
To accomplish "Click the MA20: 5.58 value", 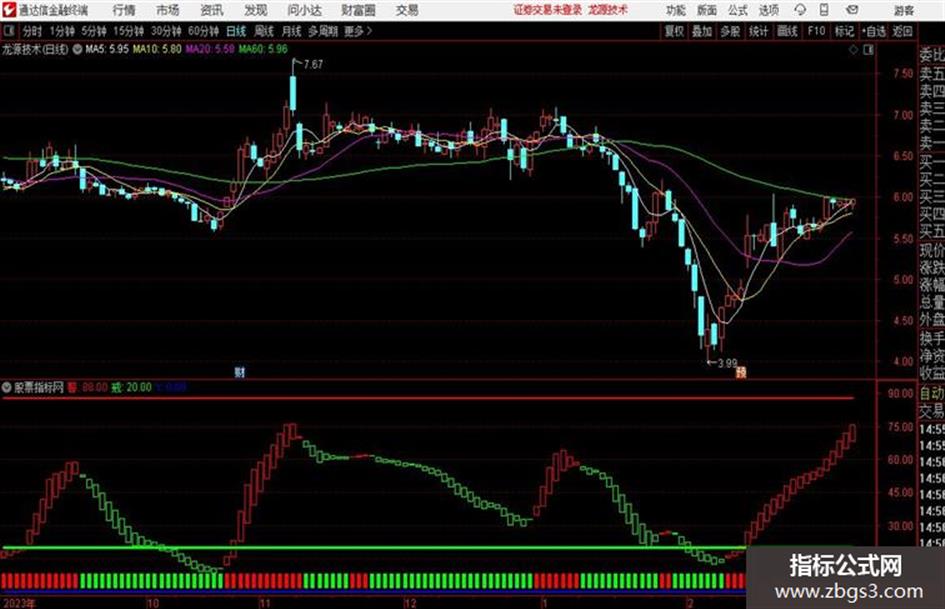I will (210, 49).
